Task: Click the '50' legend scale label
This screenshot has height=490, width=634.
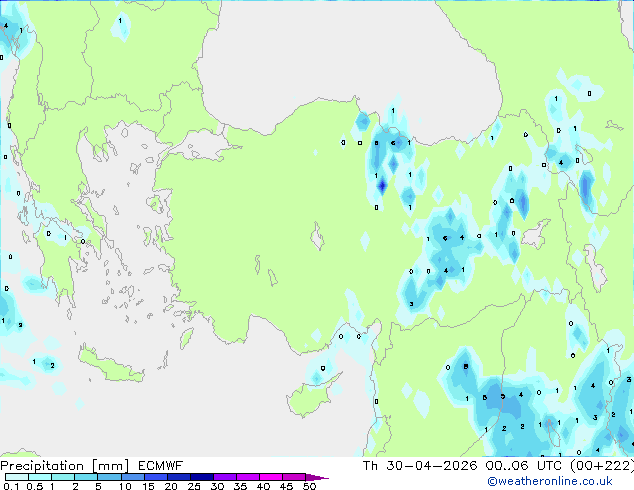Action: [x=309, y=486]
